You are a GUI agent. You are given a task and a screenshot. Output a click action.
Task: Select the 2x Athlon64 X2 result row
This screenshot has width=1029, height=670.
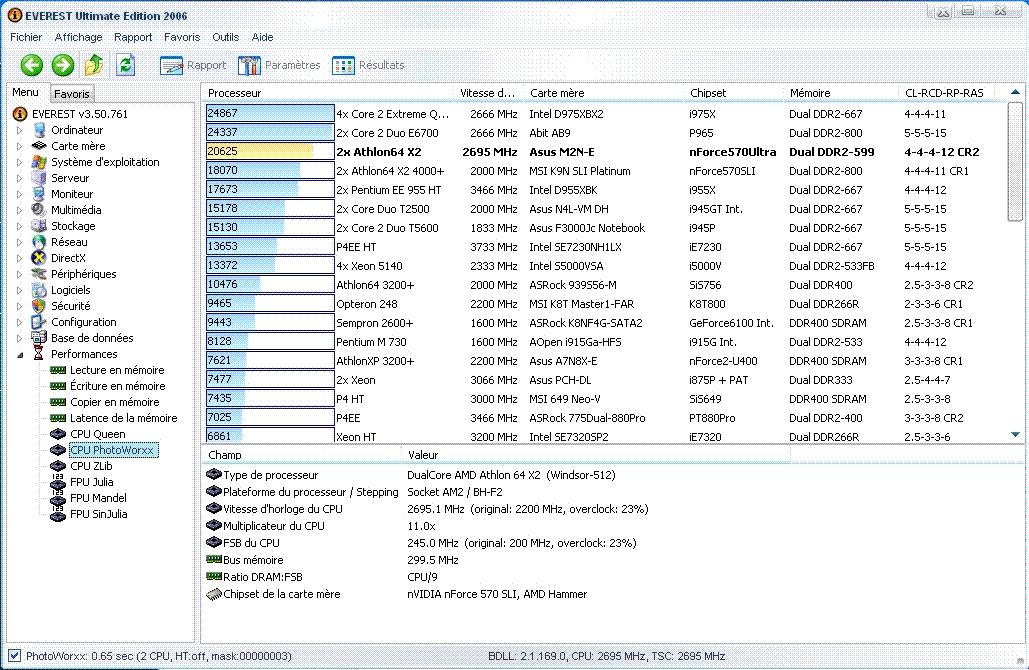click(604, 152)
